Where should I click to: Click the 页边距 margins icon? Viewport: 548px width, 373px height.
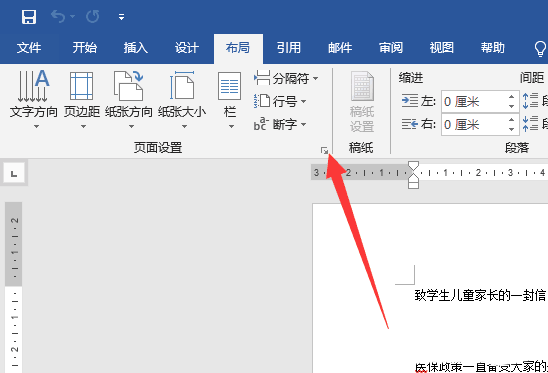point(81,86)
